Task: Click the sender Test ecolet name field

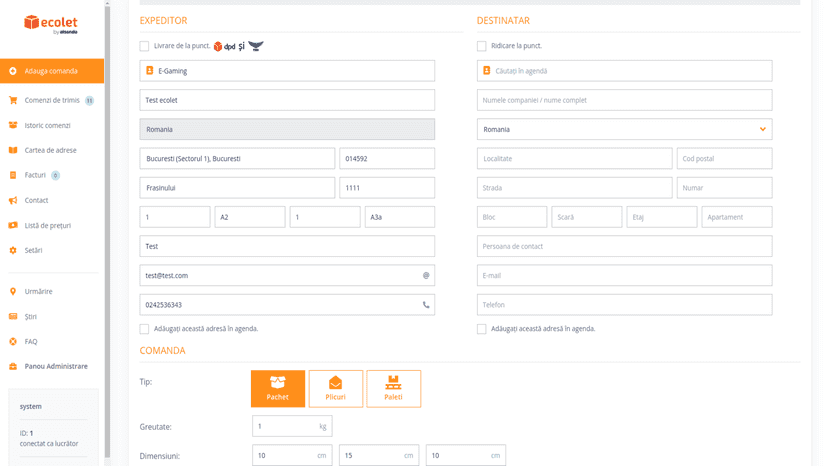Action: coord(287,100)
